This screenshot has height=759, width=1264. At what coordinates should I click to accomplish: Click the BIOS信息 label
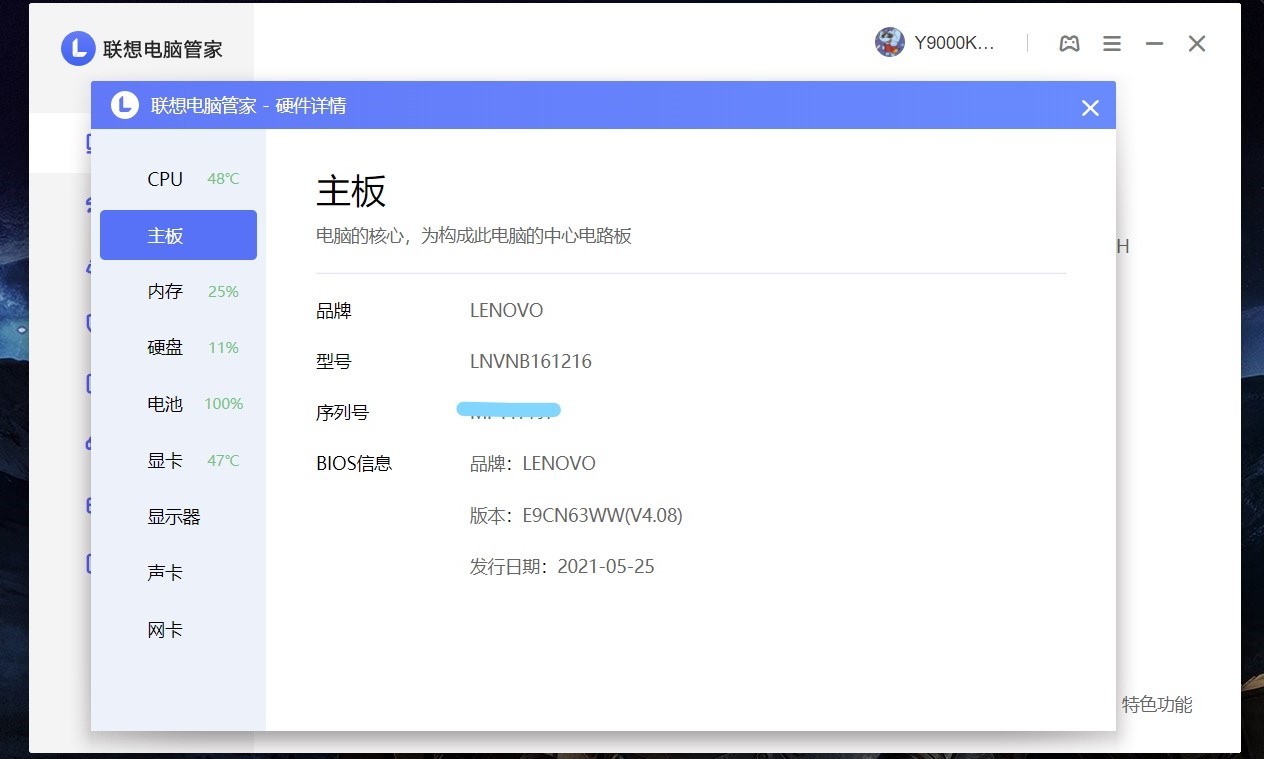354,463
